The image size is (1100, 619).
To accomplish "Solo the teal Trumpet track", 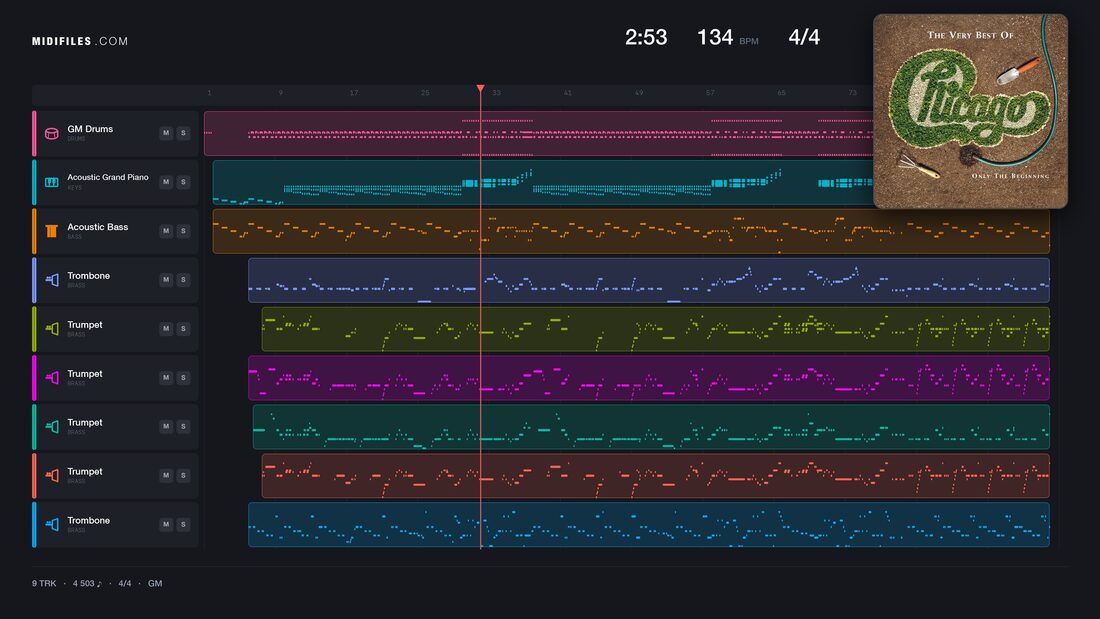I will pyautogui.click(x=183, y=427).
